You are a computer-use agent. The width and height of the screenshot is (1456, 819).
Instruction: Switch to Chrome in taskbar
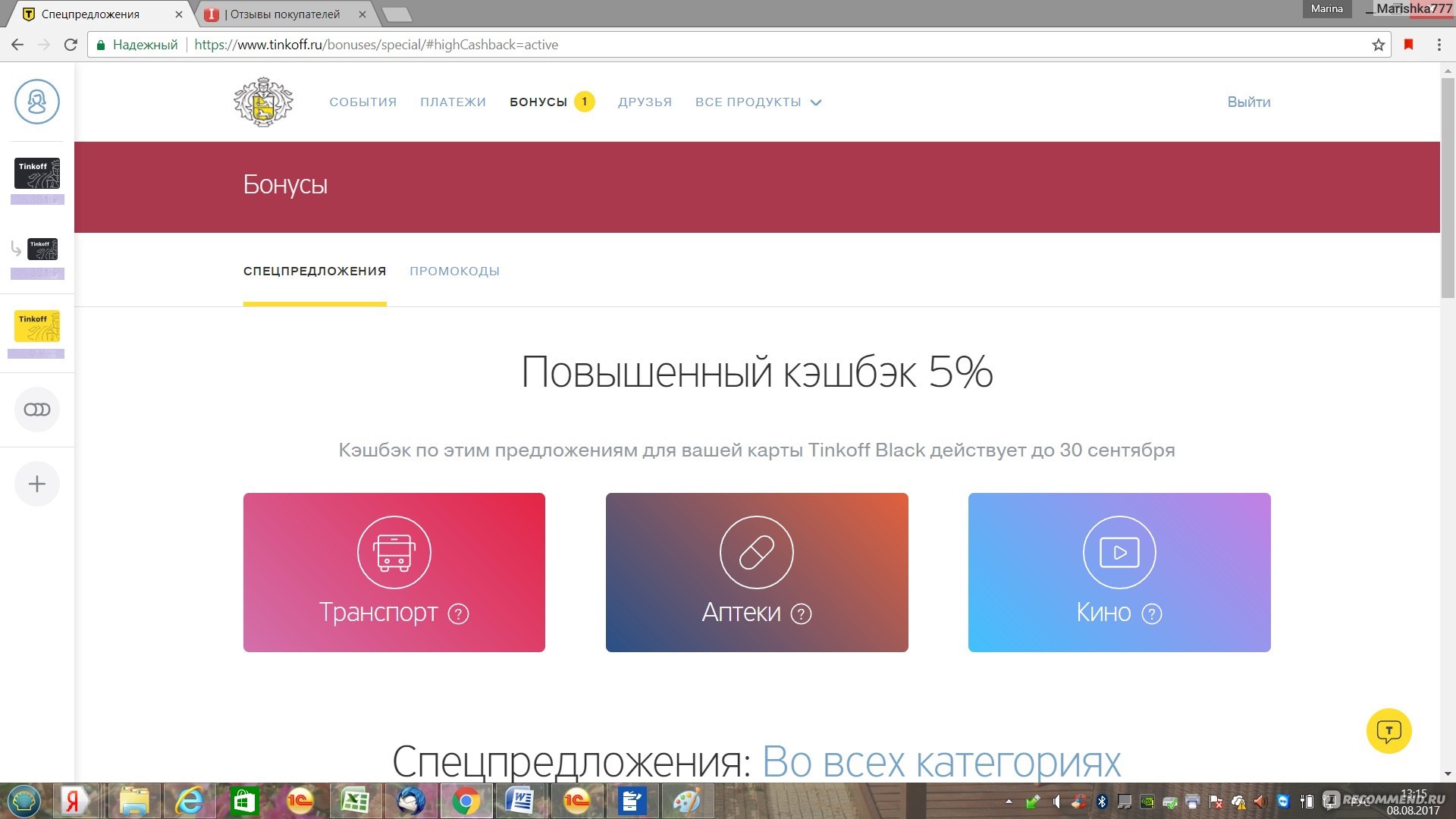(466, 801)
